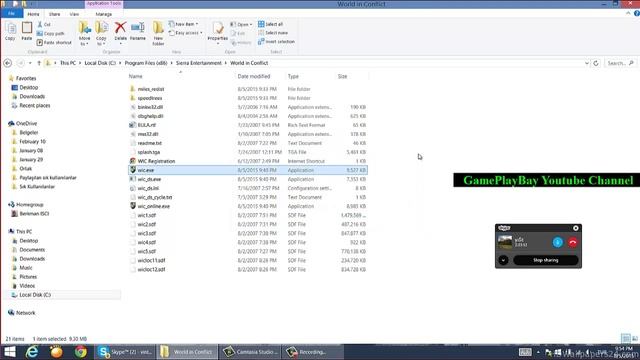
Task: Click Invert selection in ribbon
Action: pyautogui.click(x=276, y=42)
